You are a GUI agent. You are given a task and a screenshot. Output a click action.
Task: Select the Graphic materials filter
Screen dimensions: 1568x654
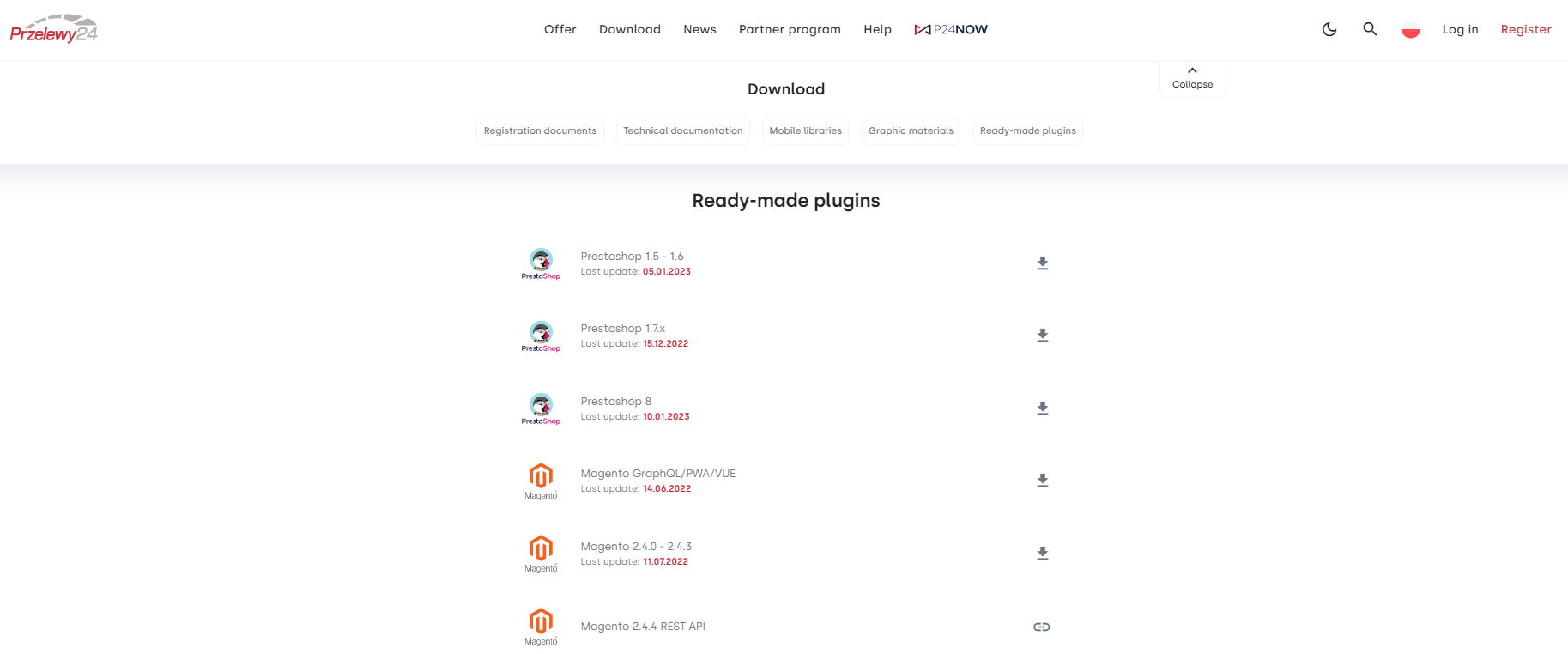[x=911, y=130]
